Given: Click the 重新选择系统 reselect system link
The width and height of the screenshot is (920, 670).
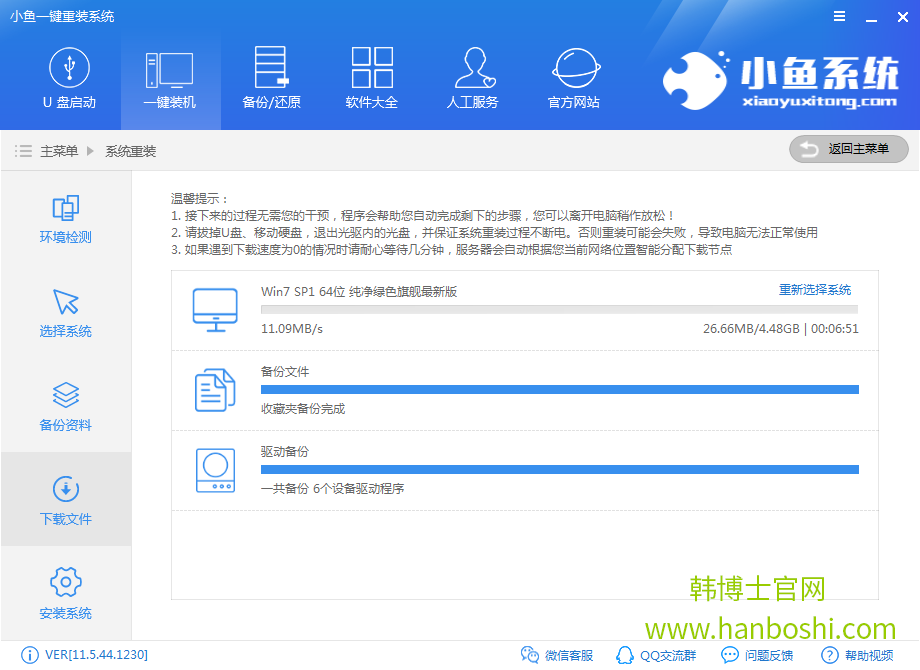Looking at the screenshot, I should coord(814,288).
